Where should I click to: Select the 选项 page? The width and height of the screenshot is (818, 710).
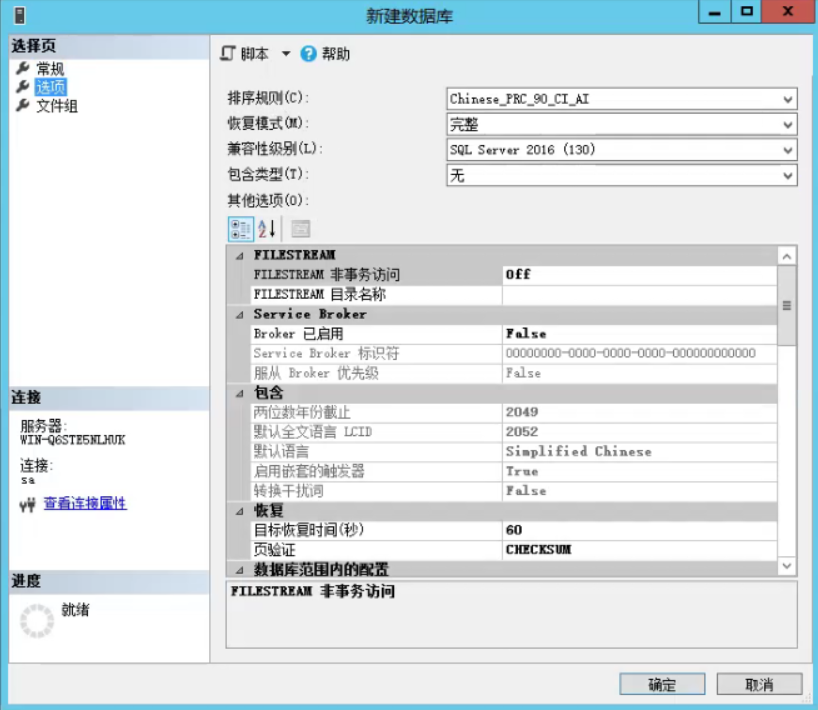click(x=51, y=87)
